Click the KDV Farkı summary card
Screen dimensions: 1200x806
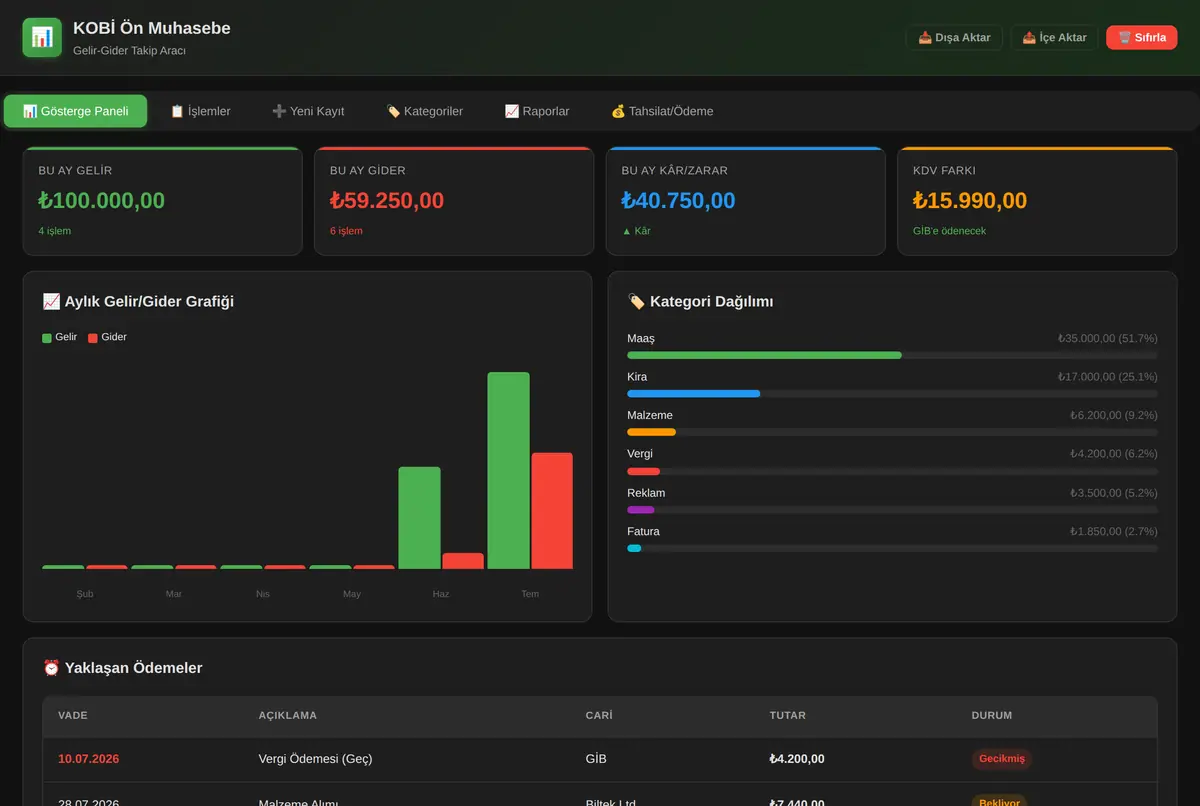[x=1037, y=201]
